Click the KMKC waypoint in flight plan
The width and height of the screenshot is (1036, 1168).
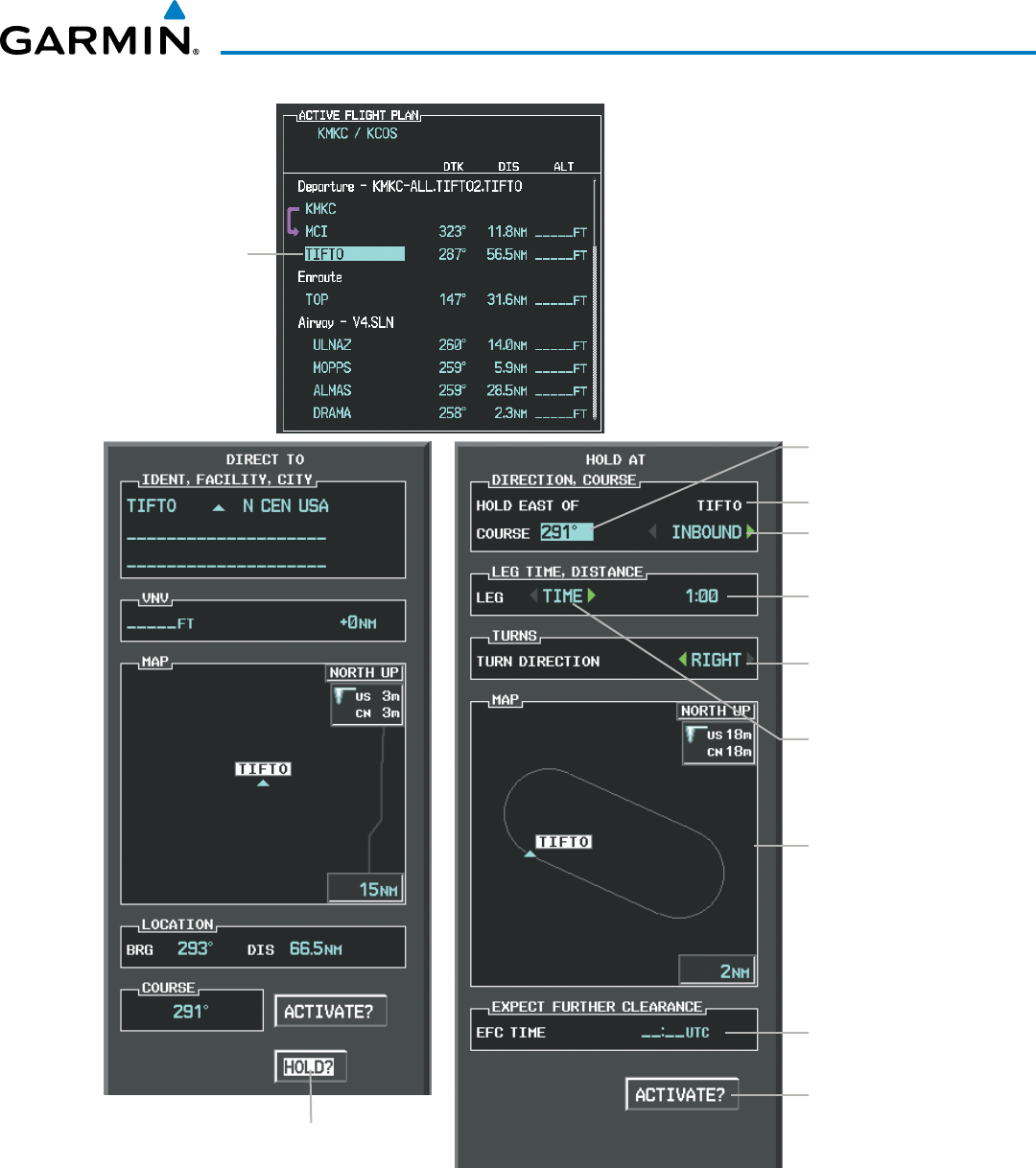pos(320,209)
